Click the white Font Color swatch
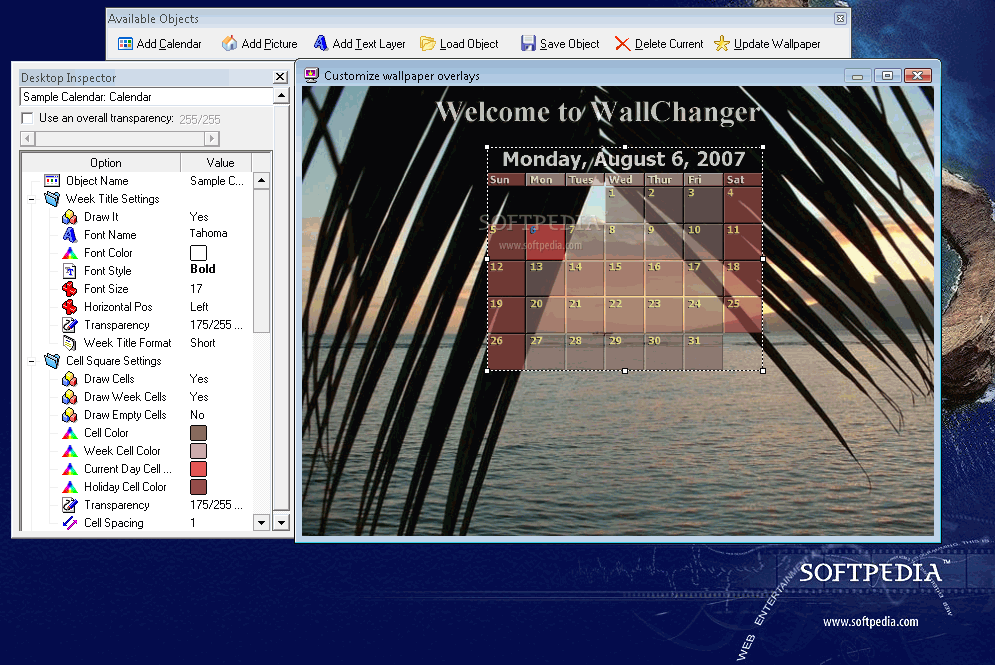995x665 pixels. 199,253
